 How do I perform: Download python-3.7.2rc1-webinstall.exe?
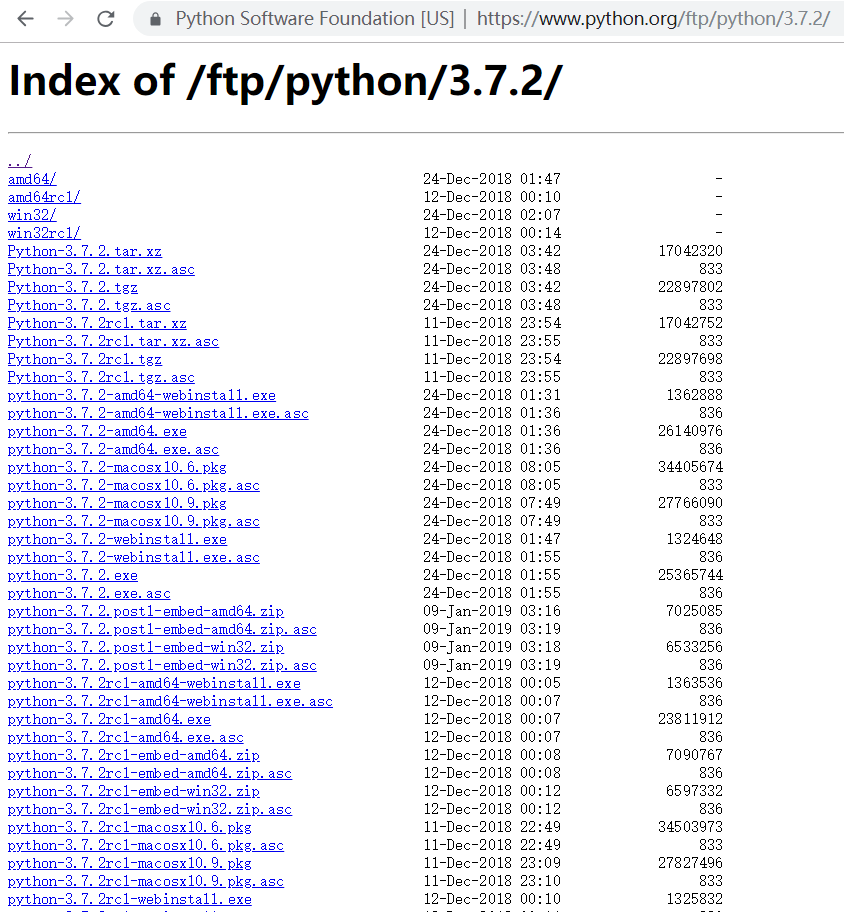(130, 900)
